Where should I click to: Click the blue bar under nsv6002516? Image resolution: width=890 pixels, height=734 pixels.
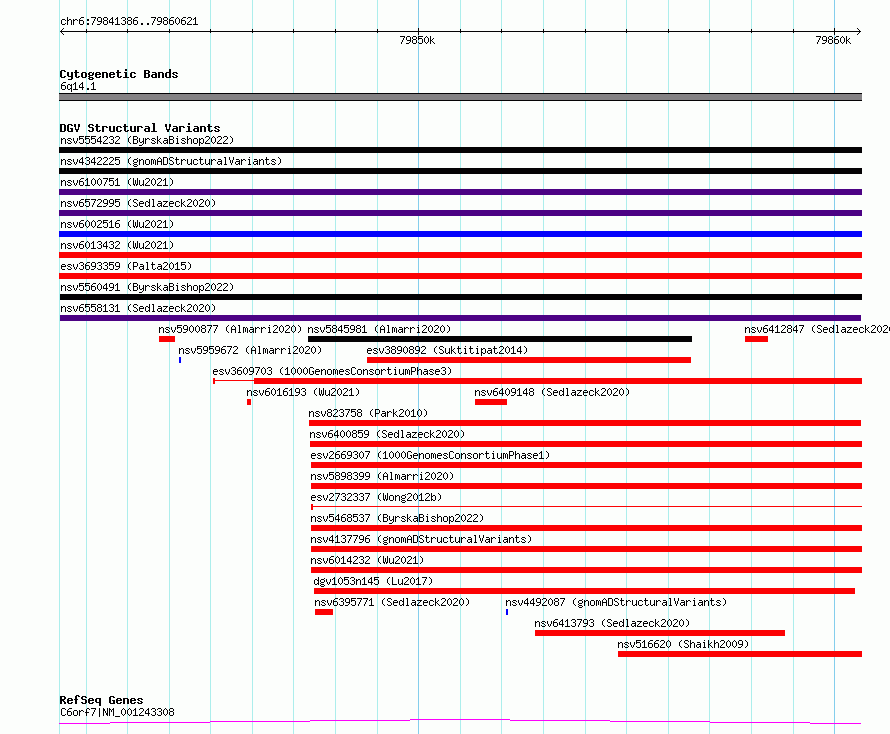[460, 234]
